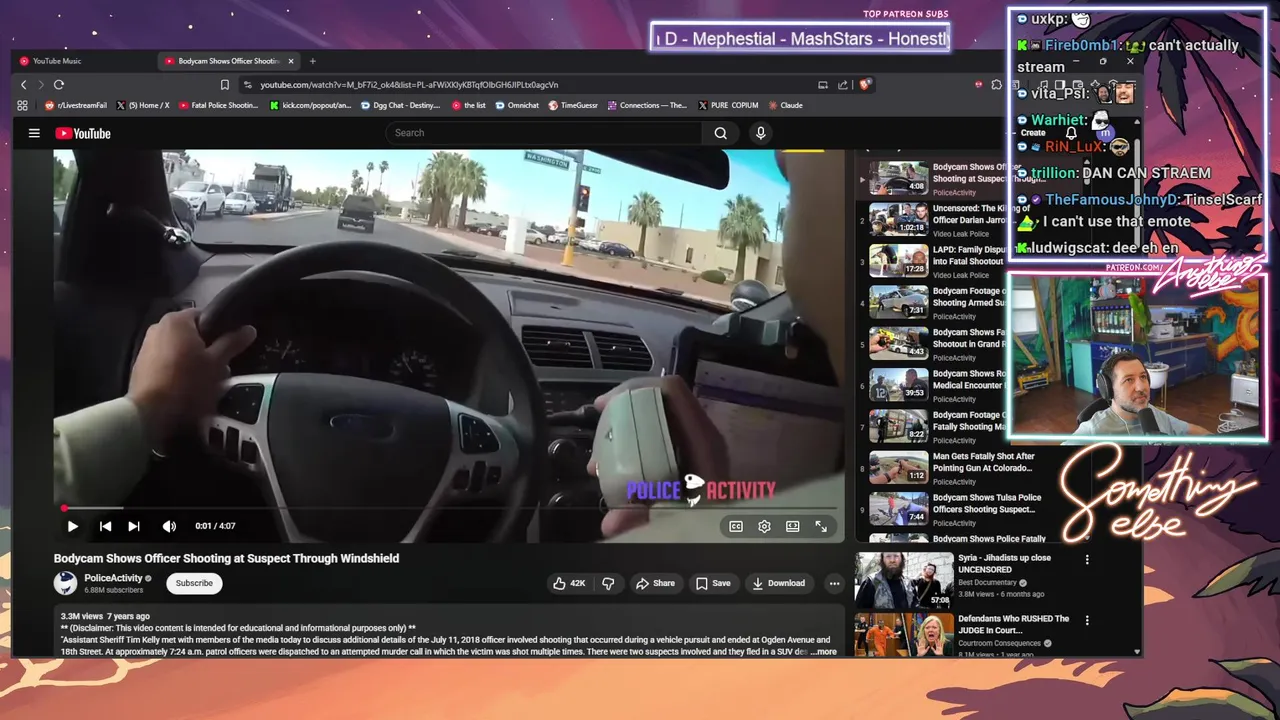This screenshot has height=720, width=1280.
Task: Click the YouTube search magnifier button
Action: pyautogui.click(x=720, y=133)
